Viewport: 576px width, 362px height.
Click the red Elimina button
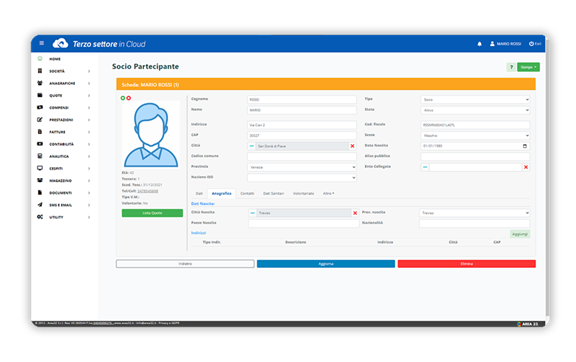467,264
